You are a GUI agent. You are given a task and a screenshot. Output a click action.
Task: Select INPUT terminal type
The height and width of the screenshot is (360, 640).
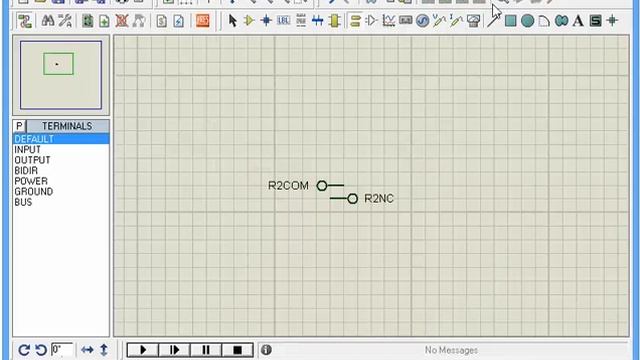pos(61,149)
